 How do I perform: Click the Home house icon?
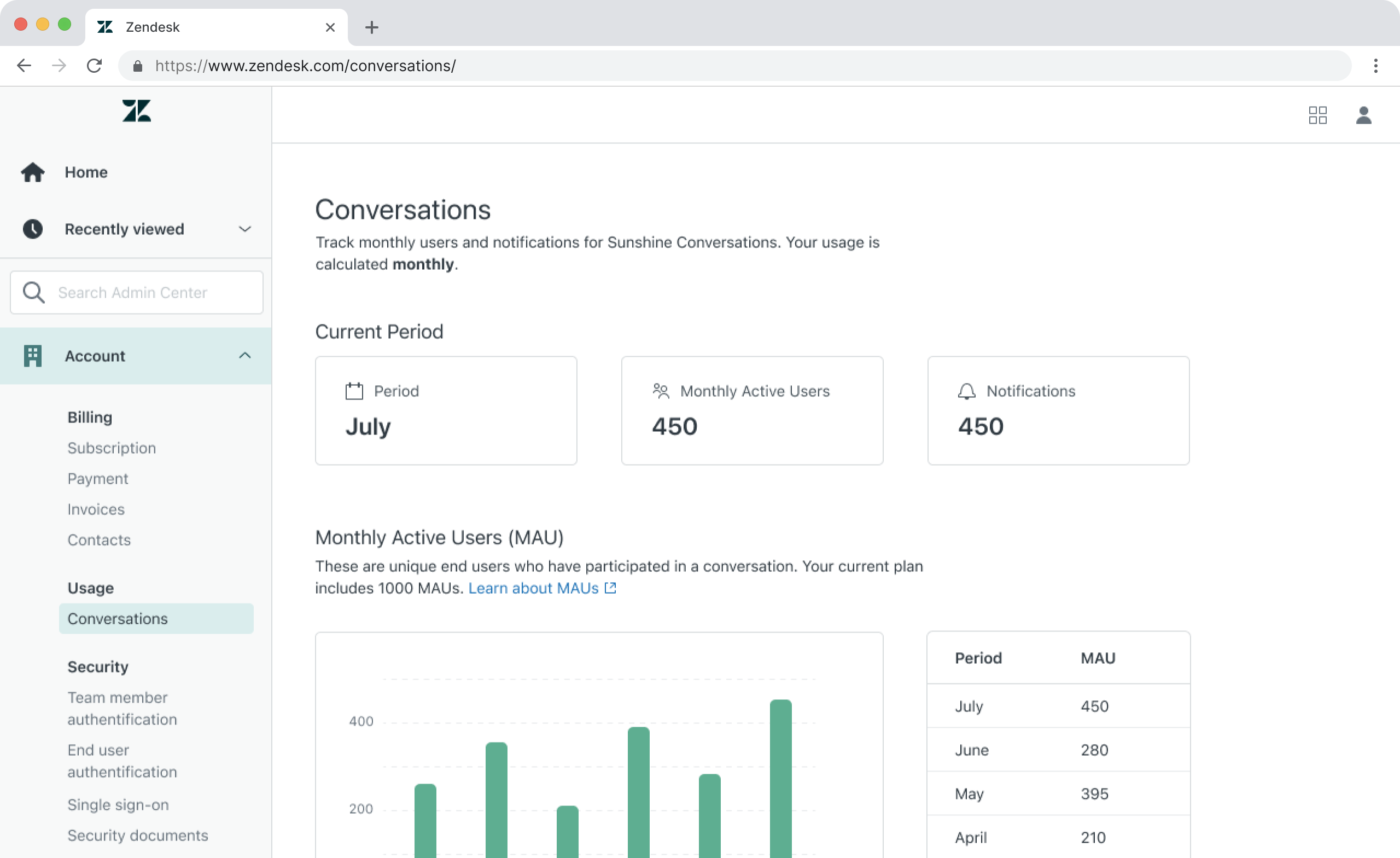[33, 172]
